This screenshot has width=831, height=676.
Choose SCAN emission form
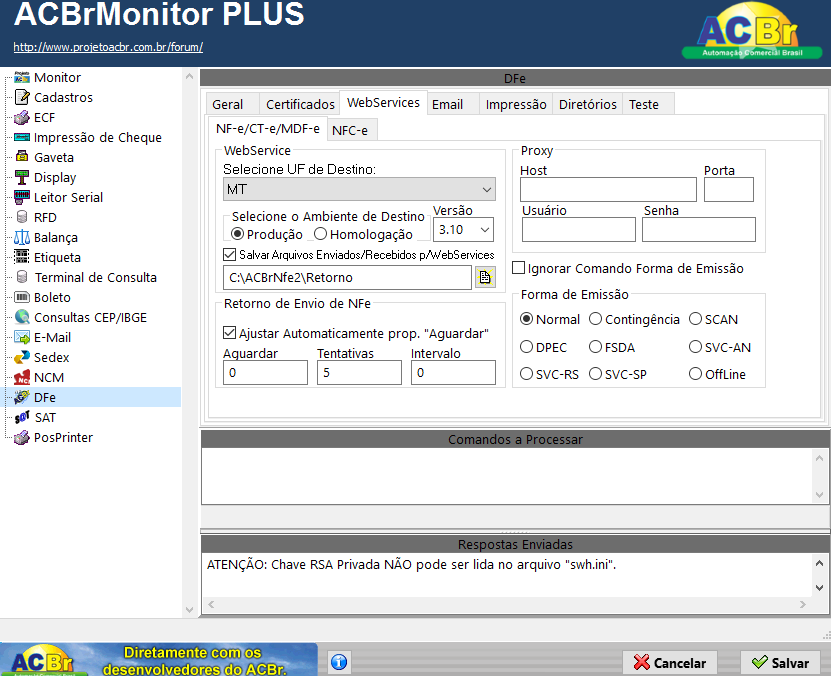tap(695, 319)
